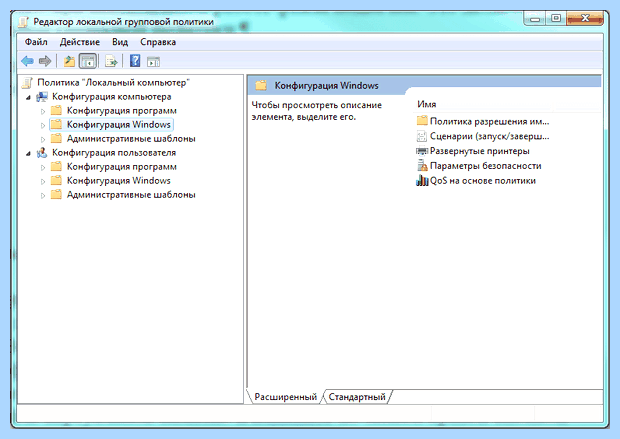The height and width of the screenshot is (439, 620).
Task: Expand selected Конфигурация Windows under computer configuration
Action: coord(43,125)
